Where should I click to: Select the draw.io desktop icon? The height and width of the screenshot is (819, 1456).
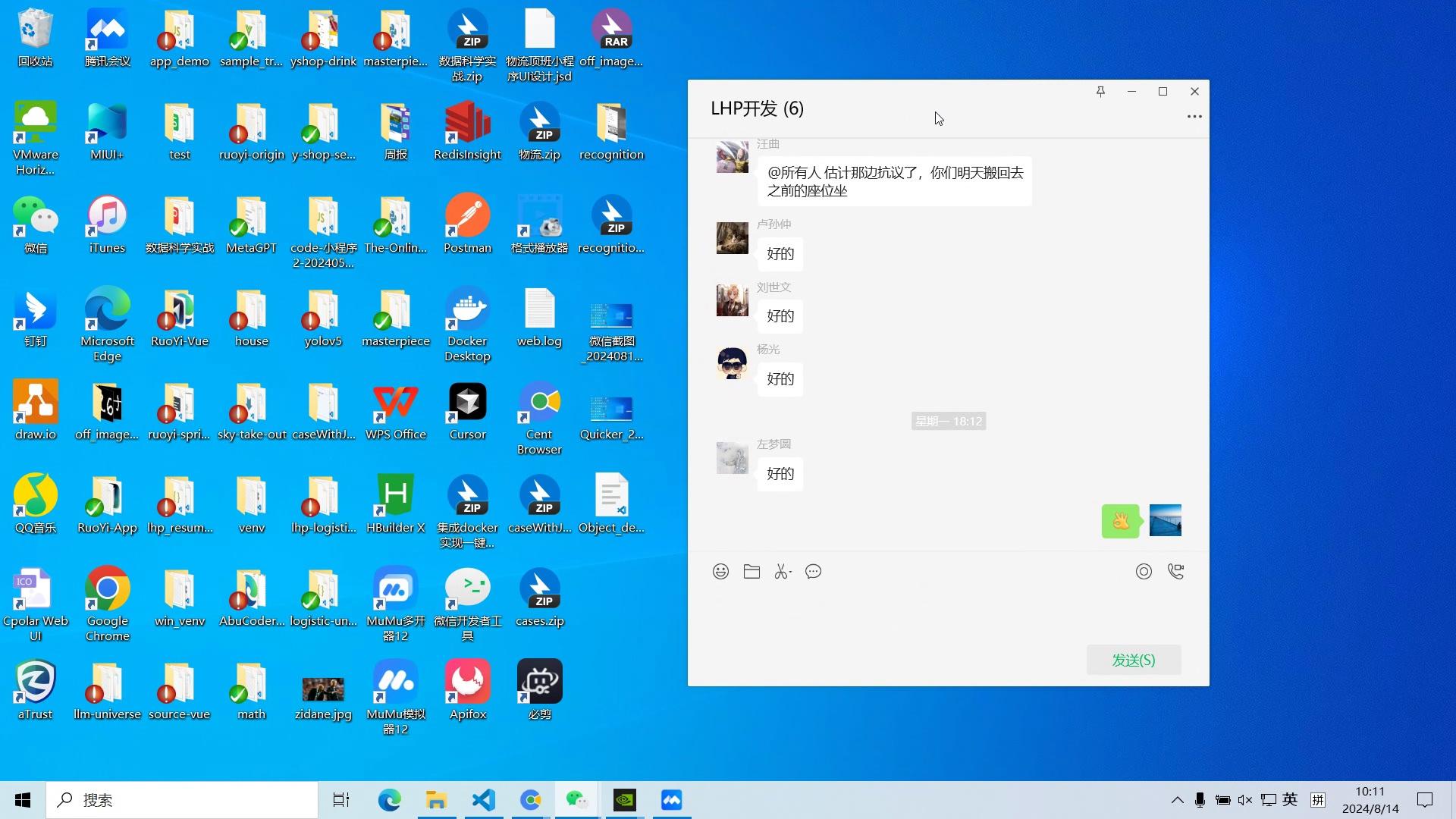tap(36, 411)
